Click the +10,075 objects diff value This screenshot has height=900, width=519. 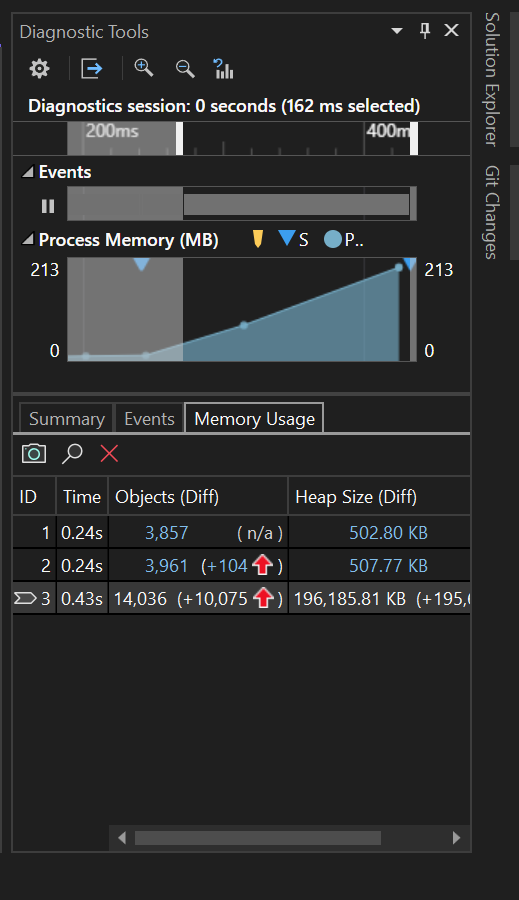pos(213,599)
